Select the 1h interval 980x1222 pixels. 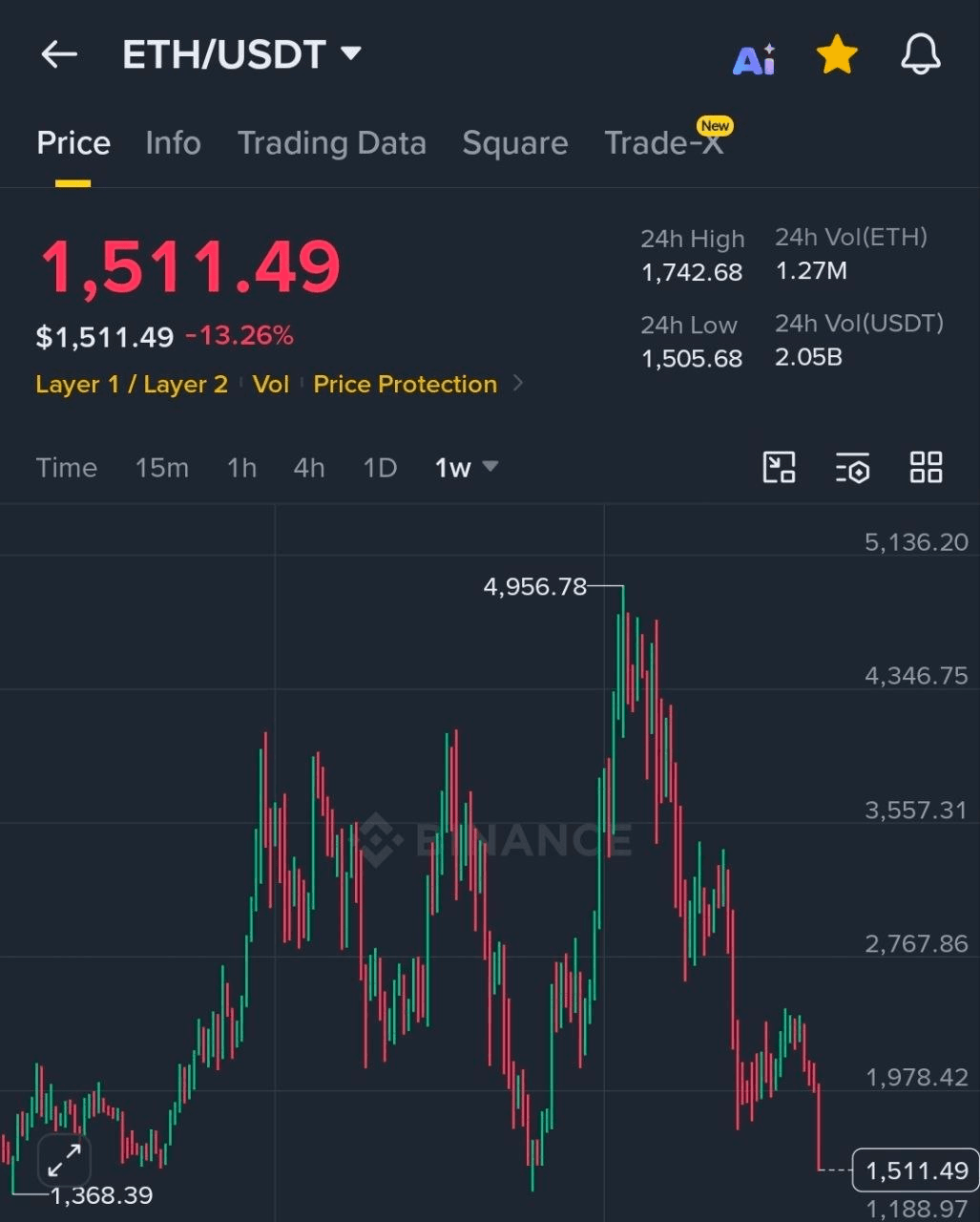[241, 468]
